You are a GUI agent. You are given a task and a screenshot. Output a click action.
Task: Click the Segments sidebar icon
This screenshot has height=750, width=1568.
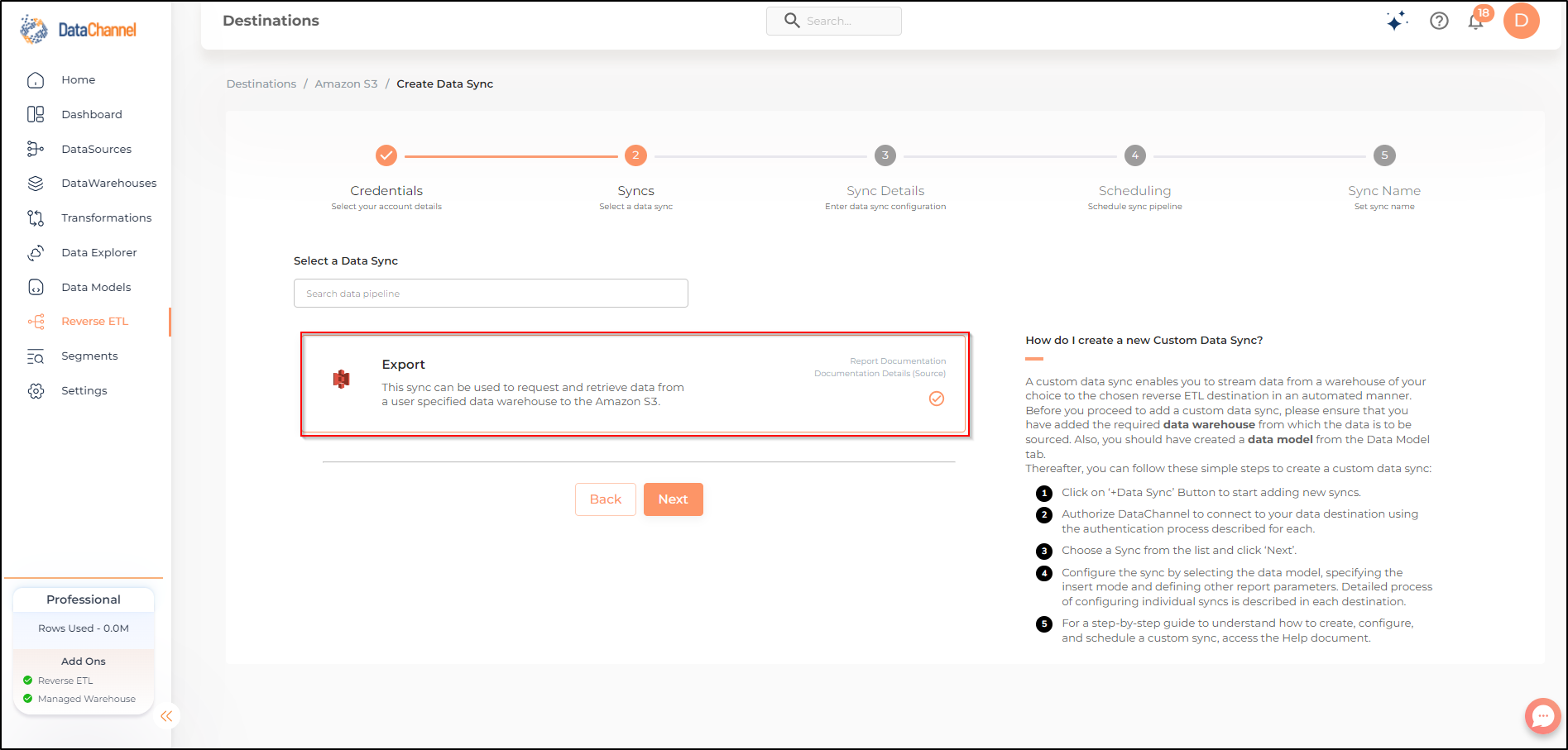pyautogui.click(x=36, y=356)
